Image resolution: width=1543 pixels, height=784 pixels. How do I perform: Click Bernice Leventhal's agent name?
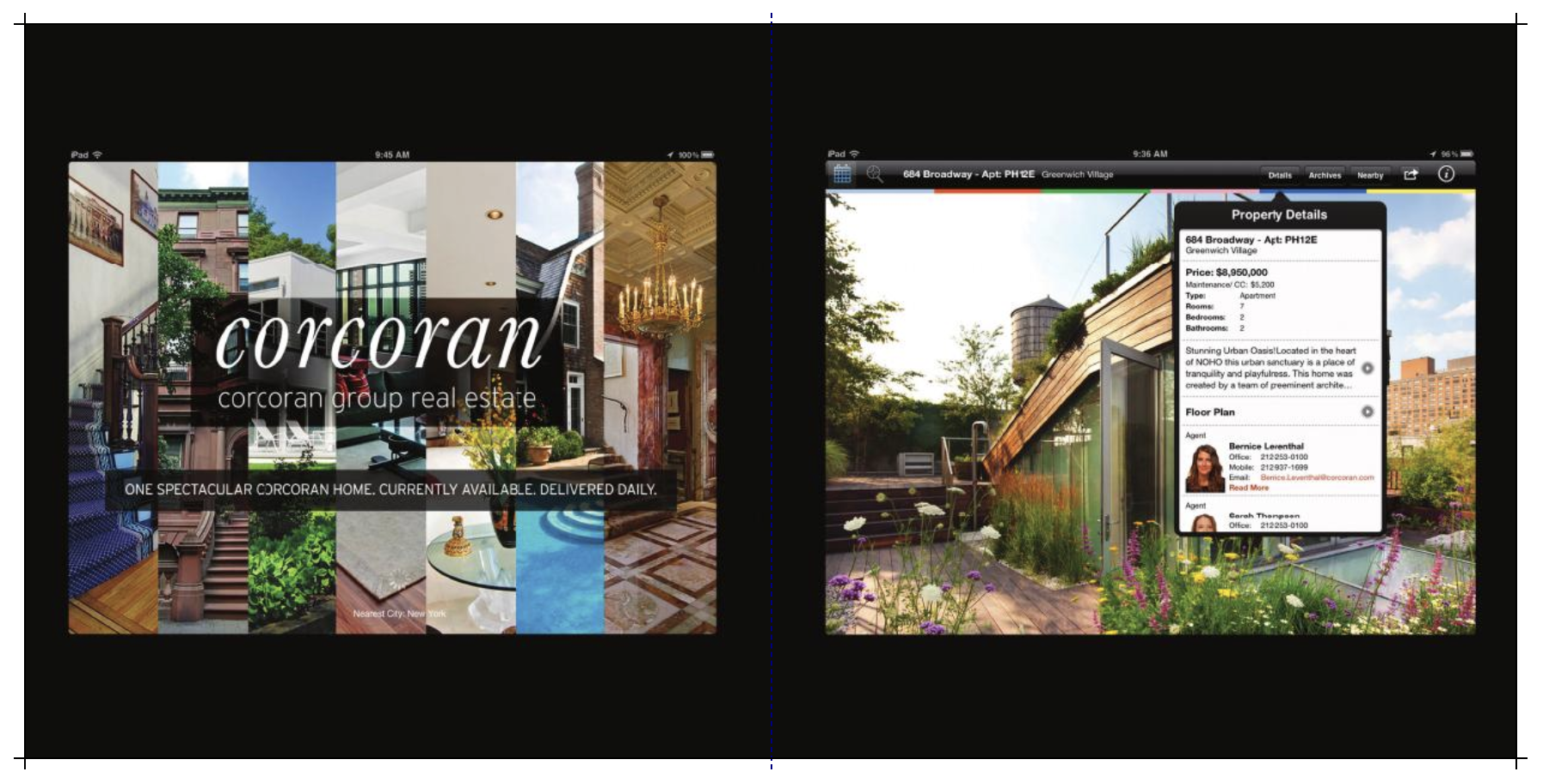coord(1265,446)
